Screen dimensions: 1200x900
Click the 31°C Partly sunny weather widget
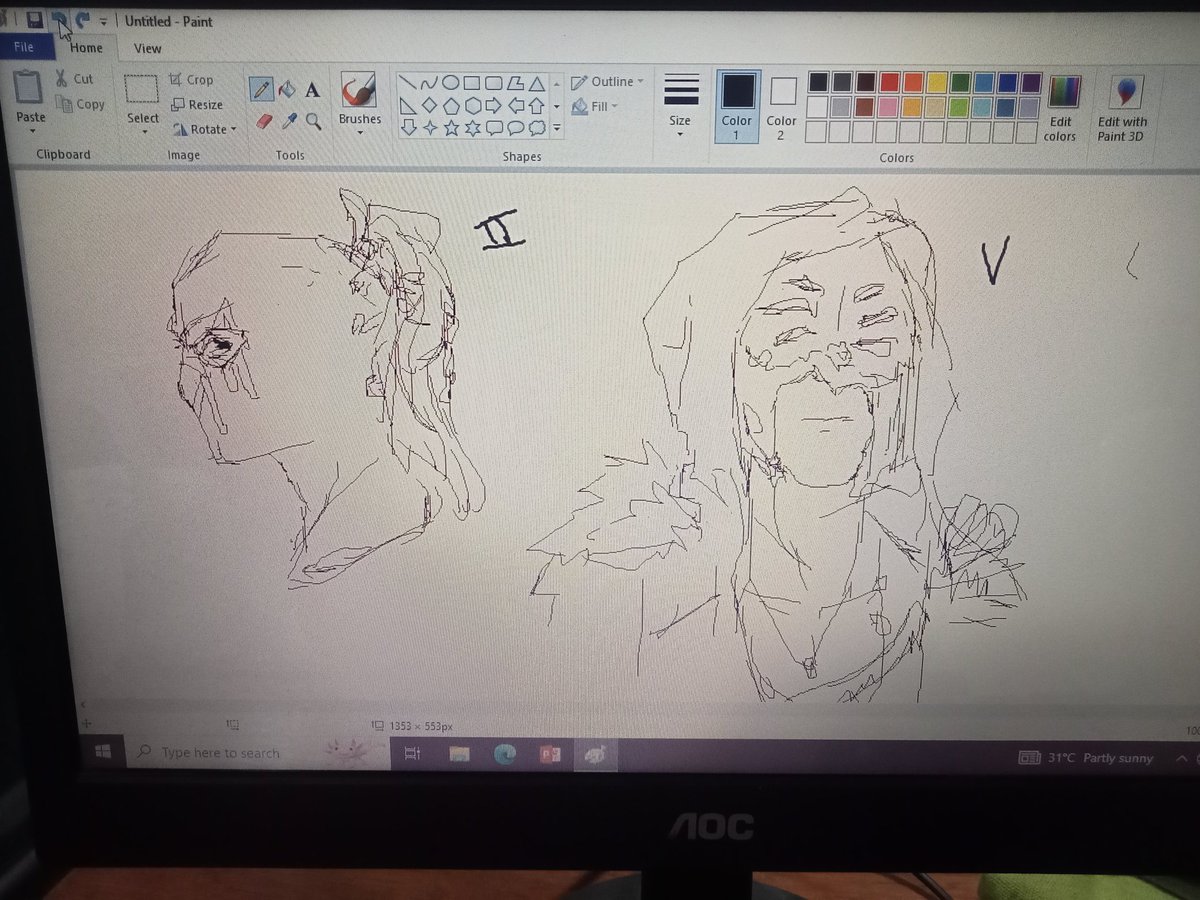(x=1087, y=758)
